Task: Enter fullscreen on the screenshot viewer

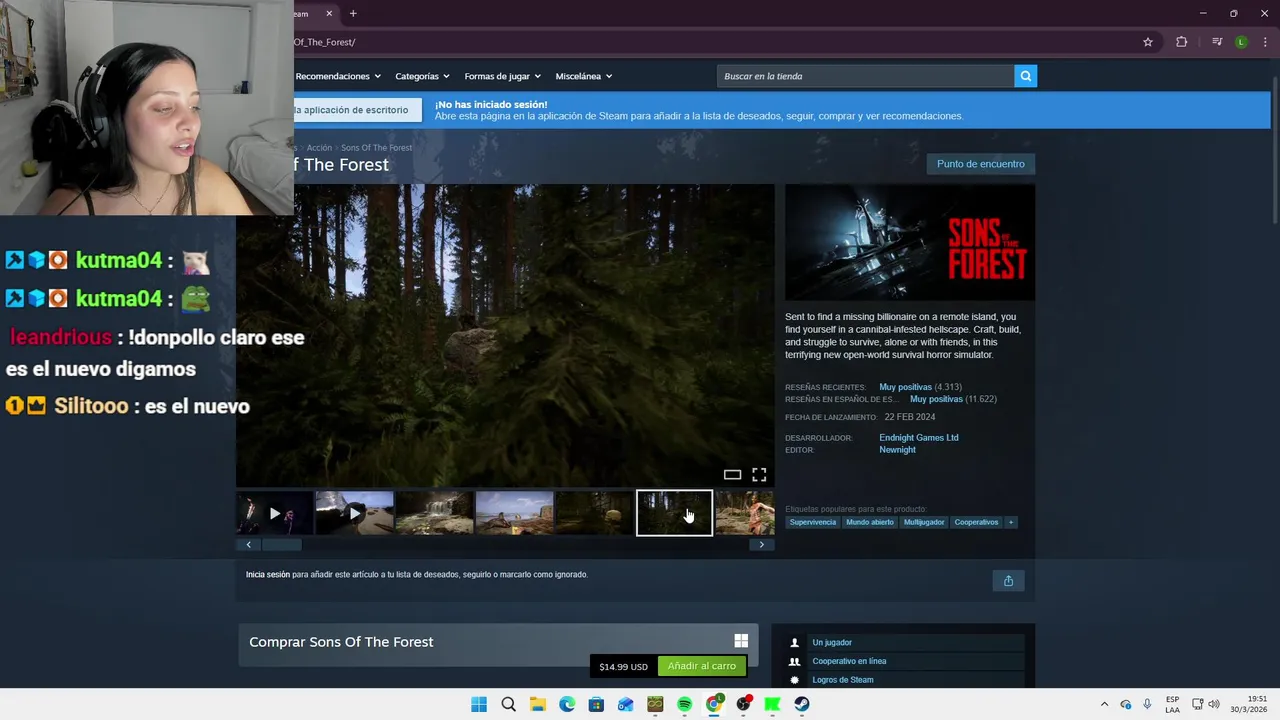Action: point(759,475)
